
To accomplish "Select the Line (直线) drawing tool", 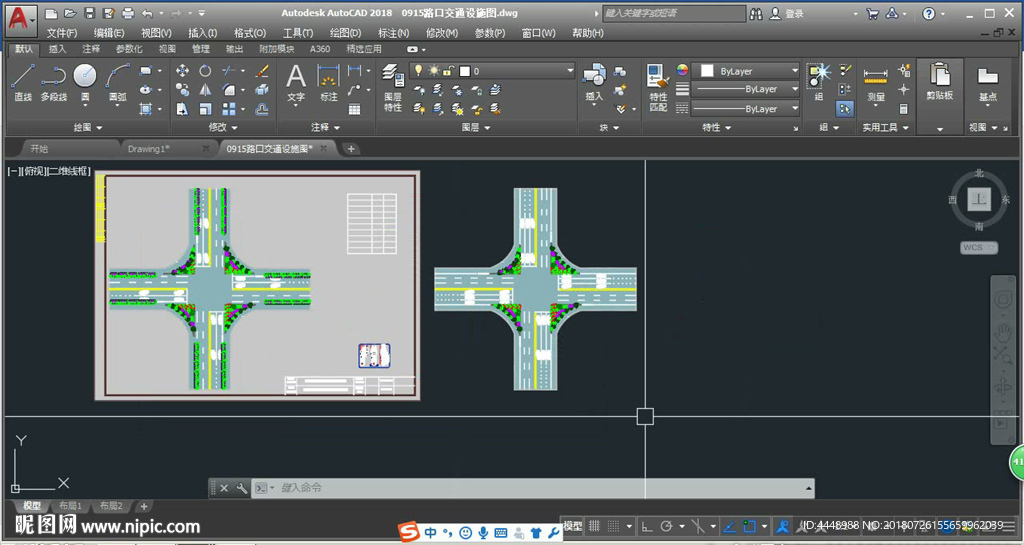I will tap(23, 82).
